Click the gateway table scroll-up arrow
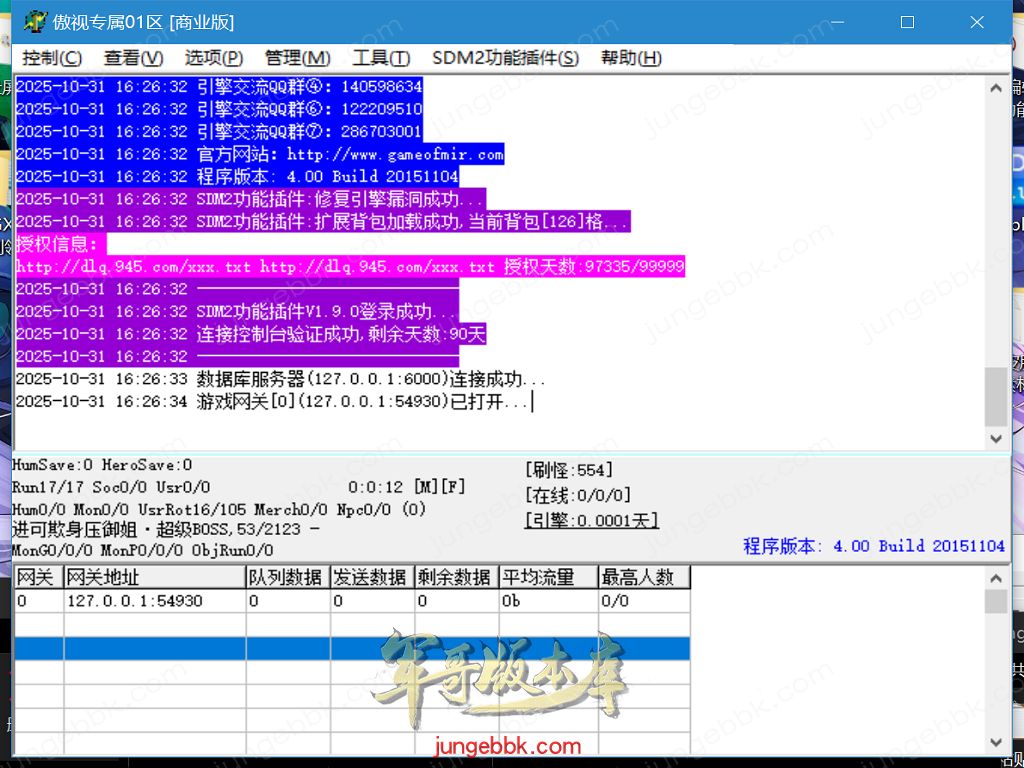 tap(996, 577)
